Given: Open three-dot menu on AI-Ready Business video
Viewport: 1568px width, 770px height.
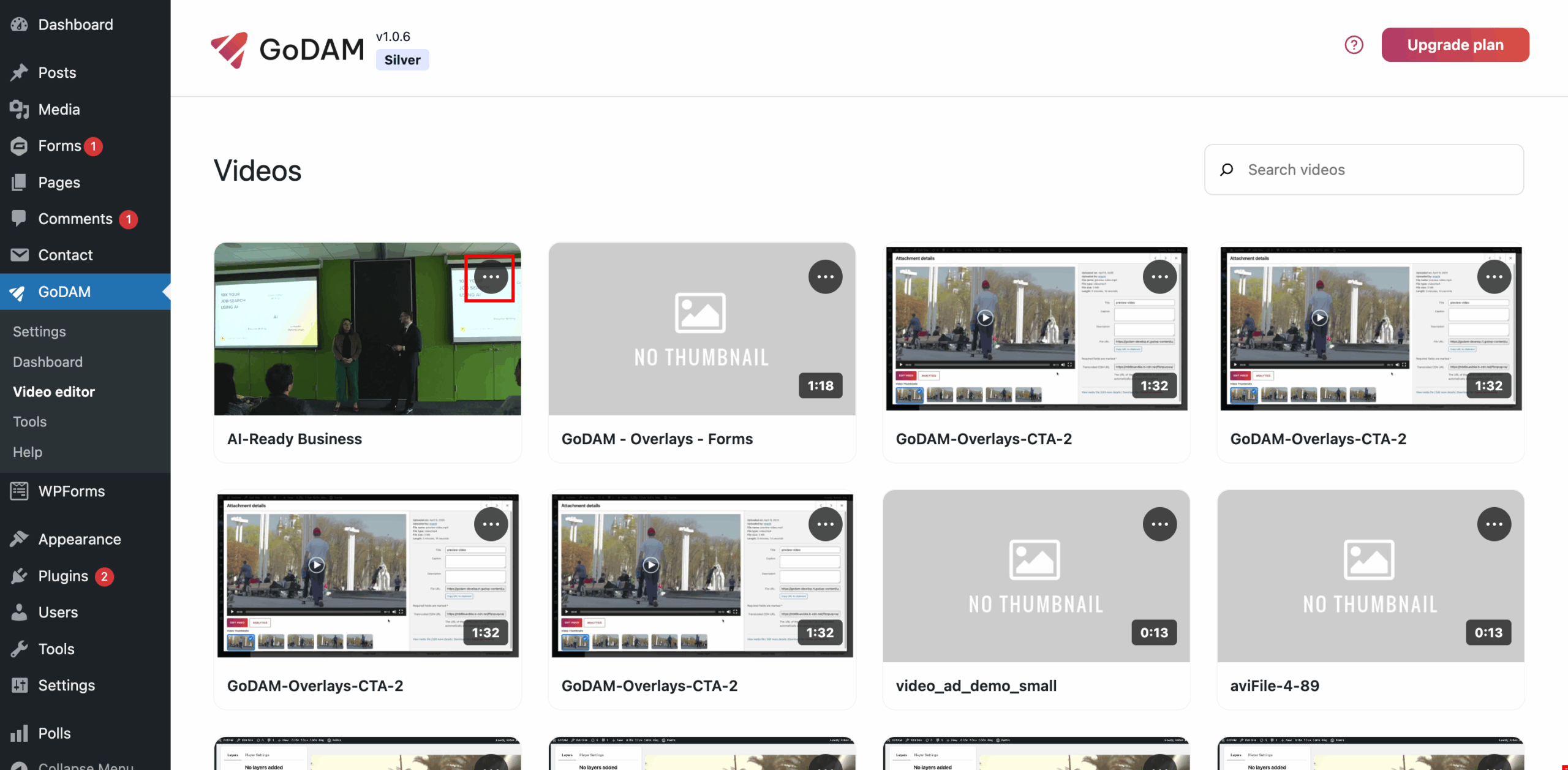Looking at the screenshot, I should click(x=491, y=277).
